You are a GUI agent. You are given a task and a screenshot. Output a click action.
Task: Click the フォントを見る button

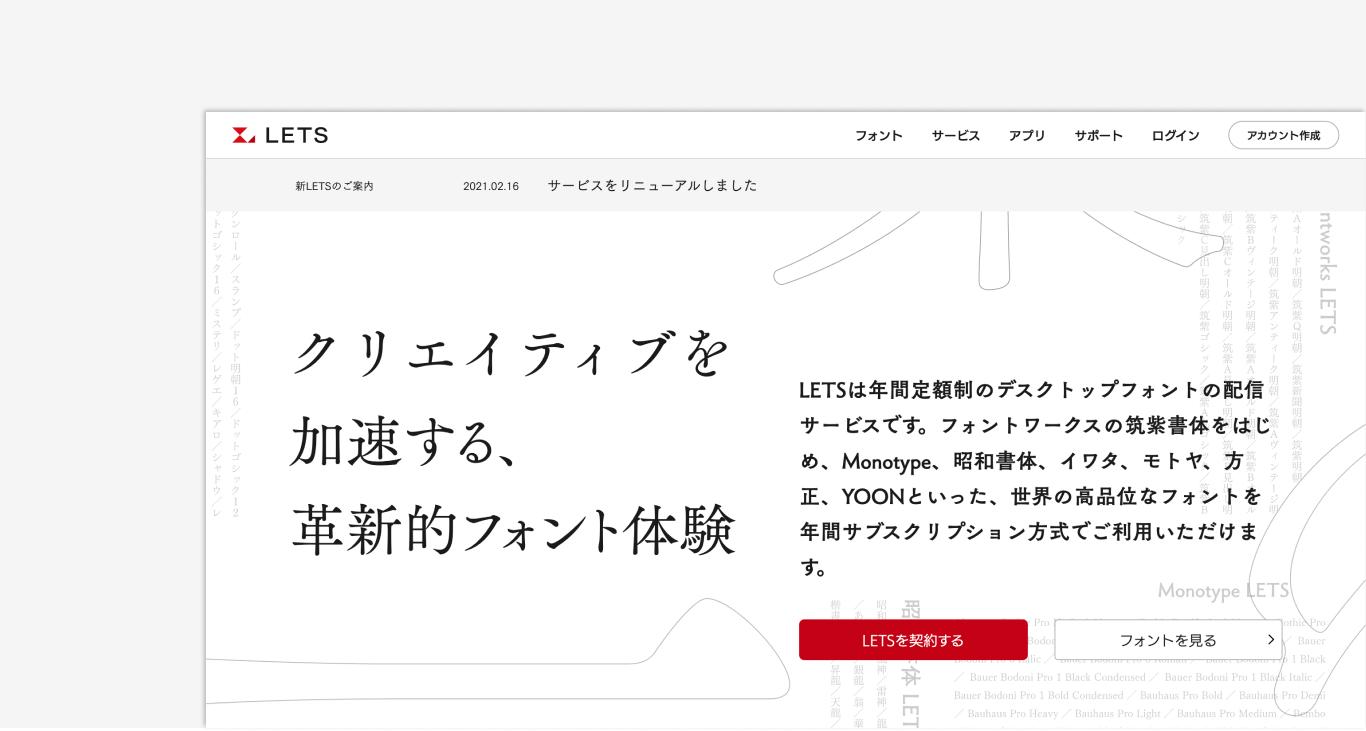pyautogui.click(x=1168, y=639)
